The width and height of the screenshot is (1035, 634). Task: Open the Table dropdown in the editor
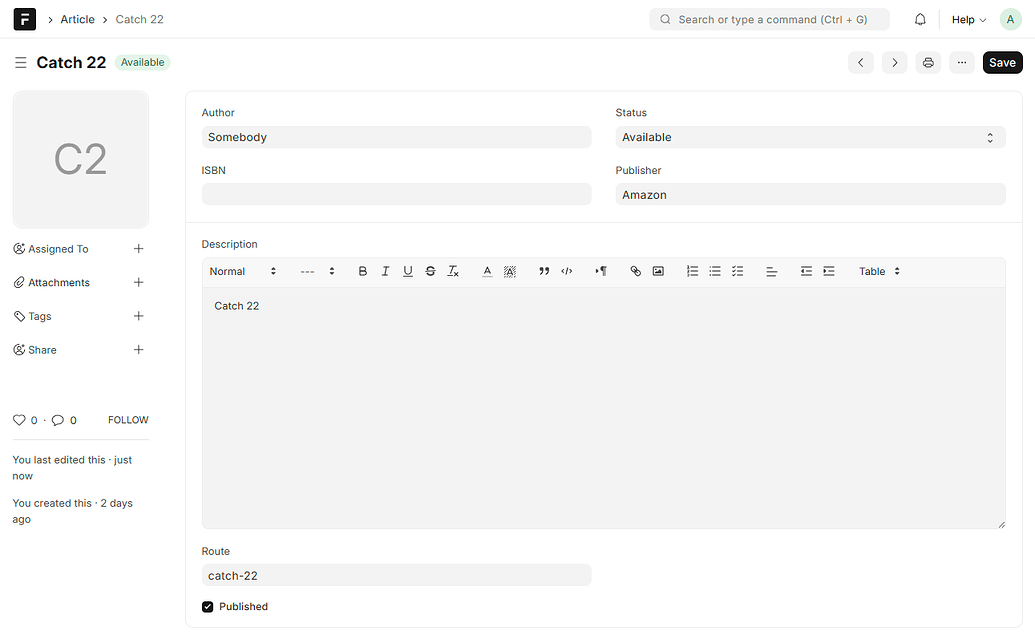click(x=877, y=271)
